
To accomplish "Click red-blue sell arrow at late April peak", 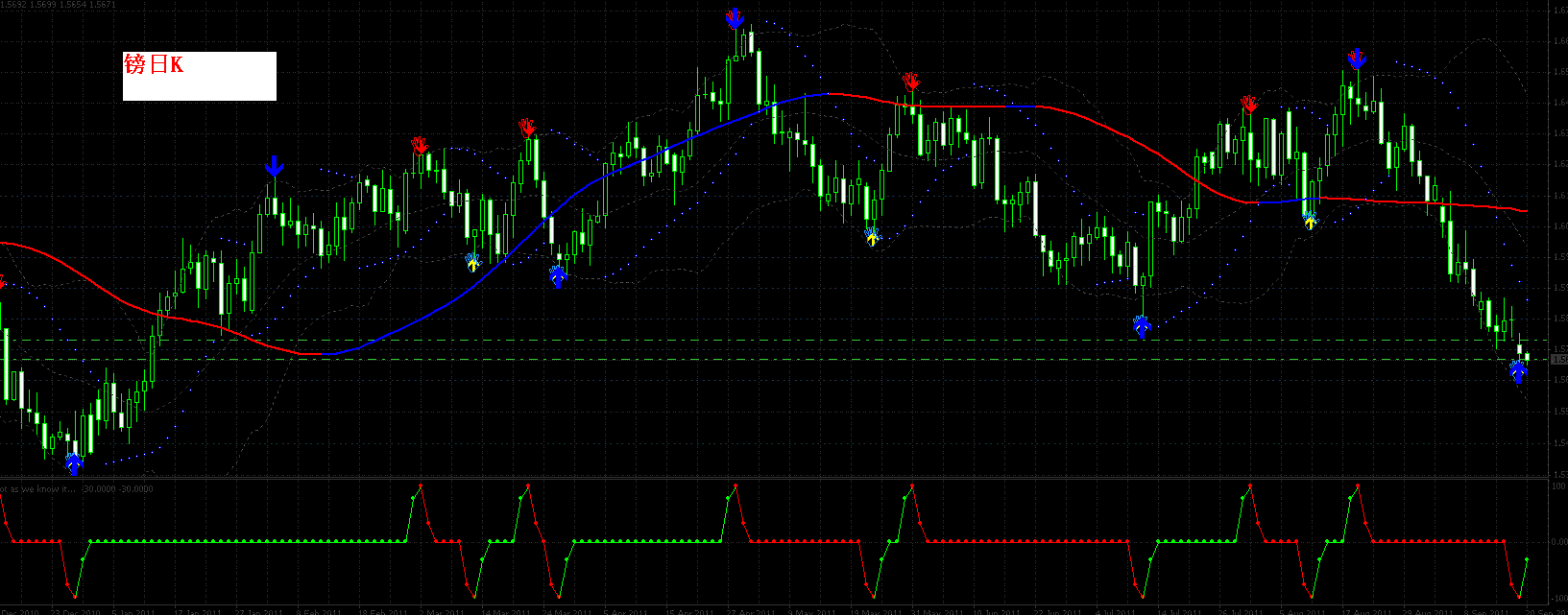I will (735, 17).
